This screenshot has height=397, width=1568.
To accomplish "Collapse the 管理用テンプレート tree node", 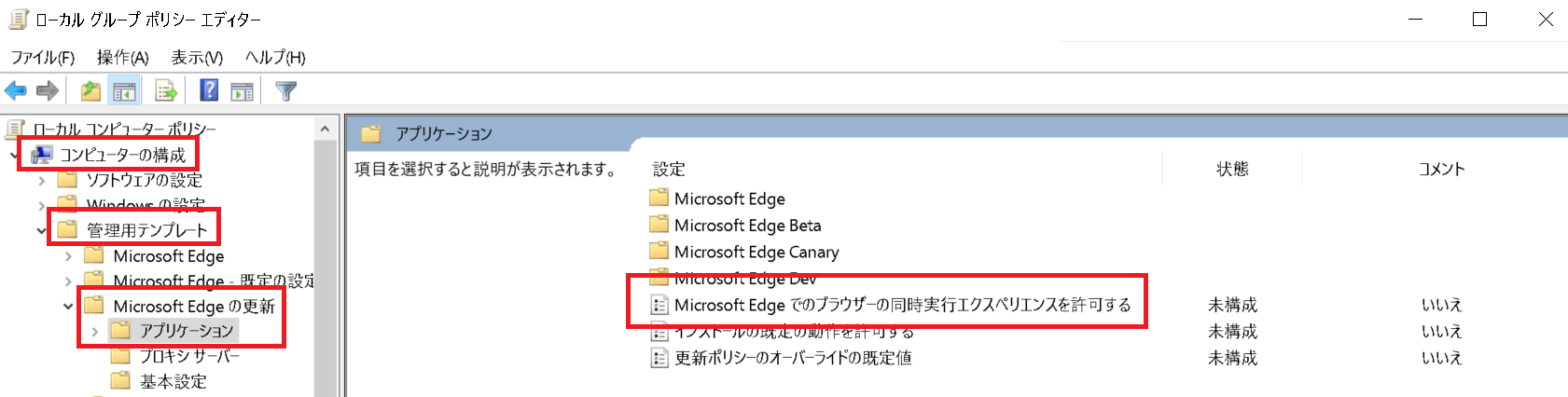I will click(x=41, y=230).
